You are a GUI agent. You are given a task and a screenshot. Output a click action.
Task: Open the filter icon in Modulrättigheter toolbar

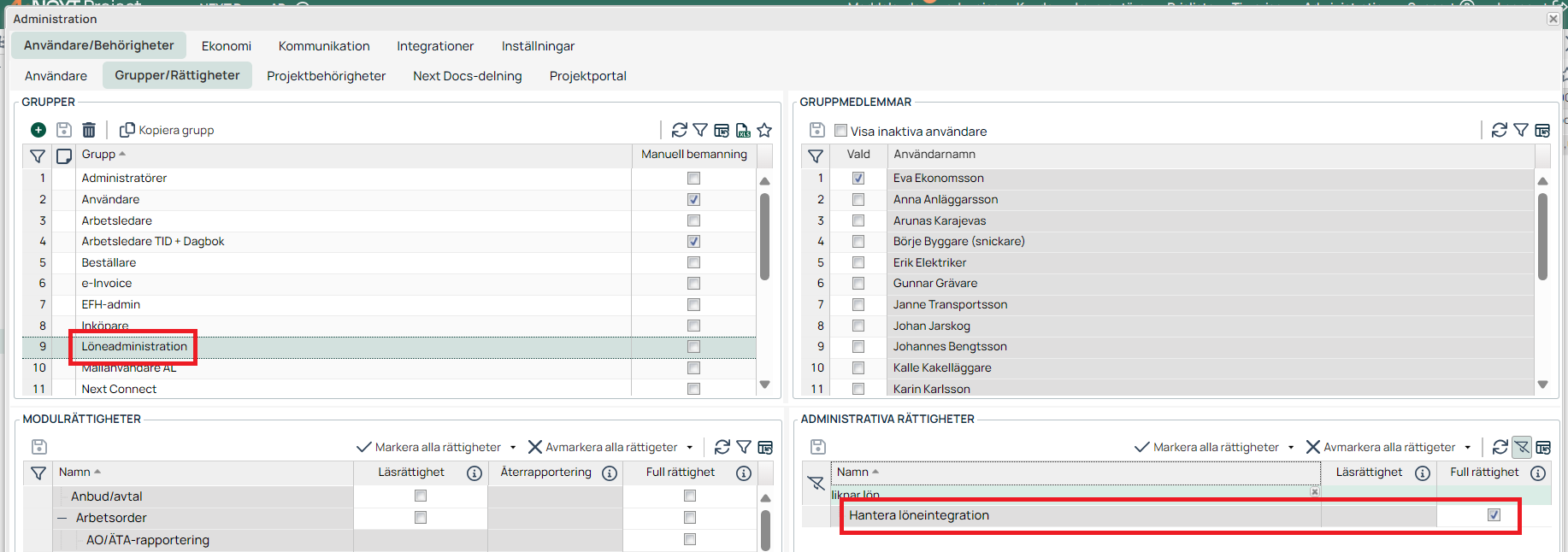coord(744,447)
